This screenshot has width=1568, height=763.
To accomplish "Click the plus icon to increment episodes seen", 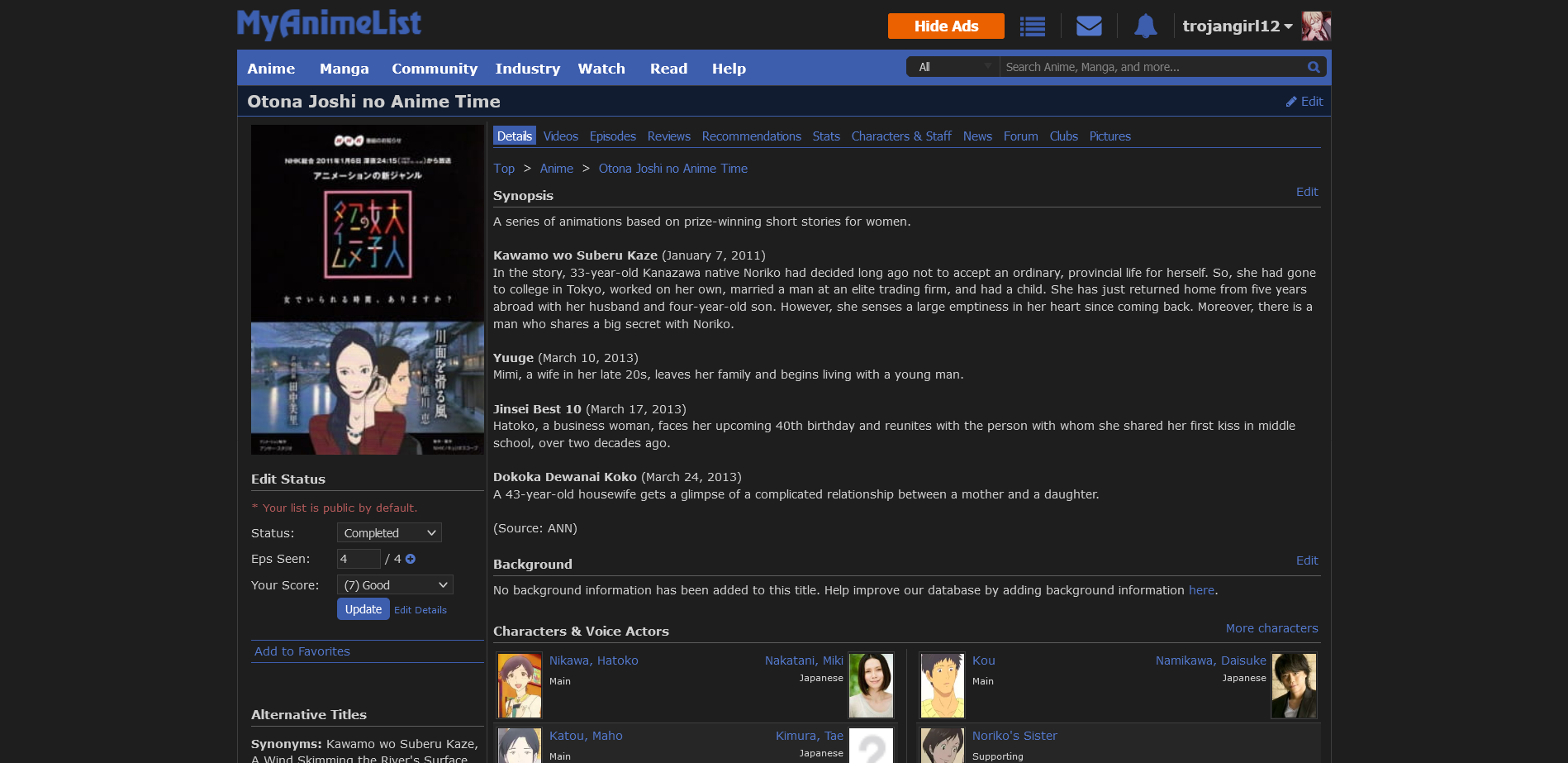I will click(x=411, y=560).
